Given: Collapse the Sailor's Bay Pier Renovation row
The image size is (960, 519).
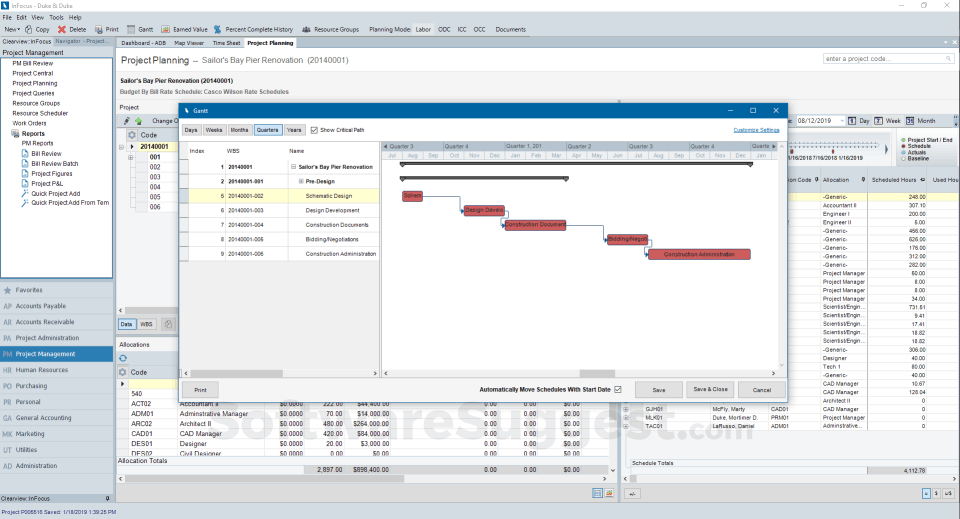Looking at the screenshot, I should pyautogui.click(x=293, y=167).
